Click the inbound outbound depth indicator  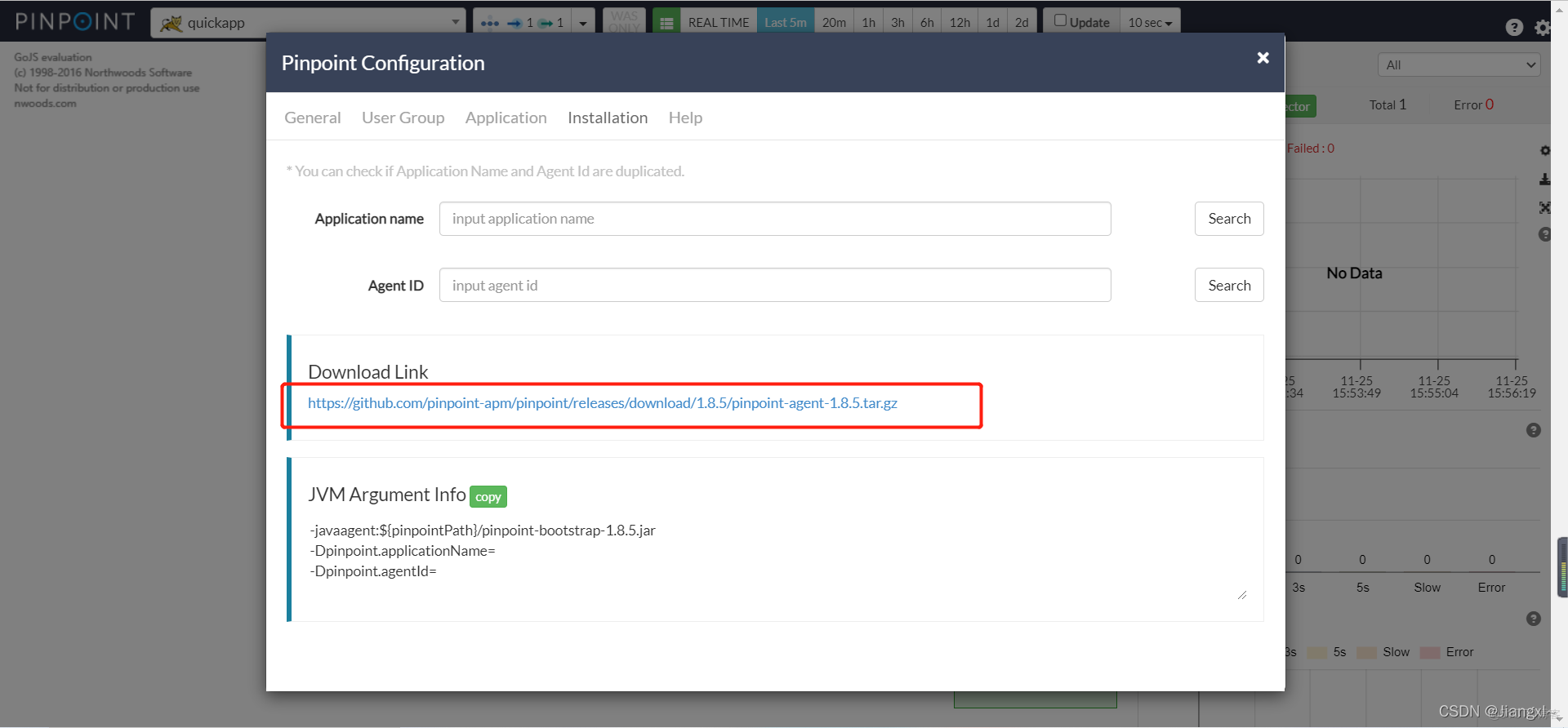523,23
